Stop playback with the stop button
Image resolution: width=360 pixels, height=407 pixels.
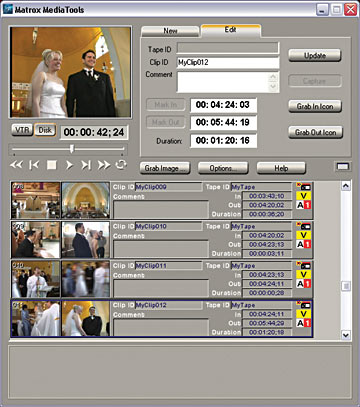[x=52, y=165]
